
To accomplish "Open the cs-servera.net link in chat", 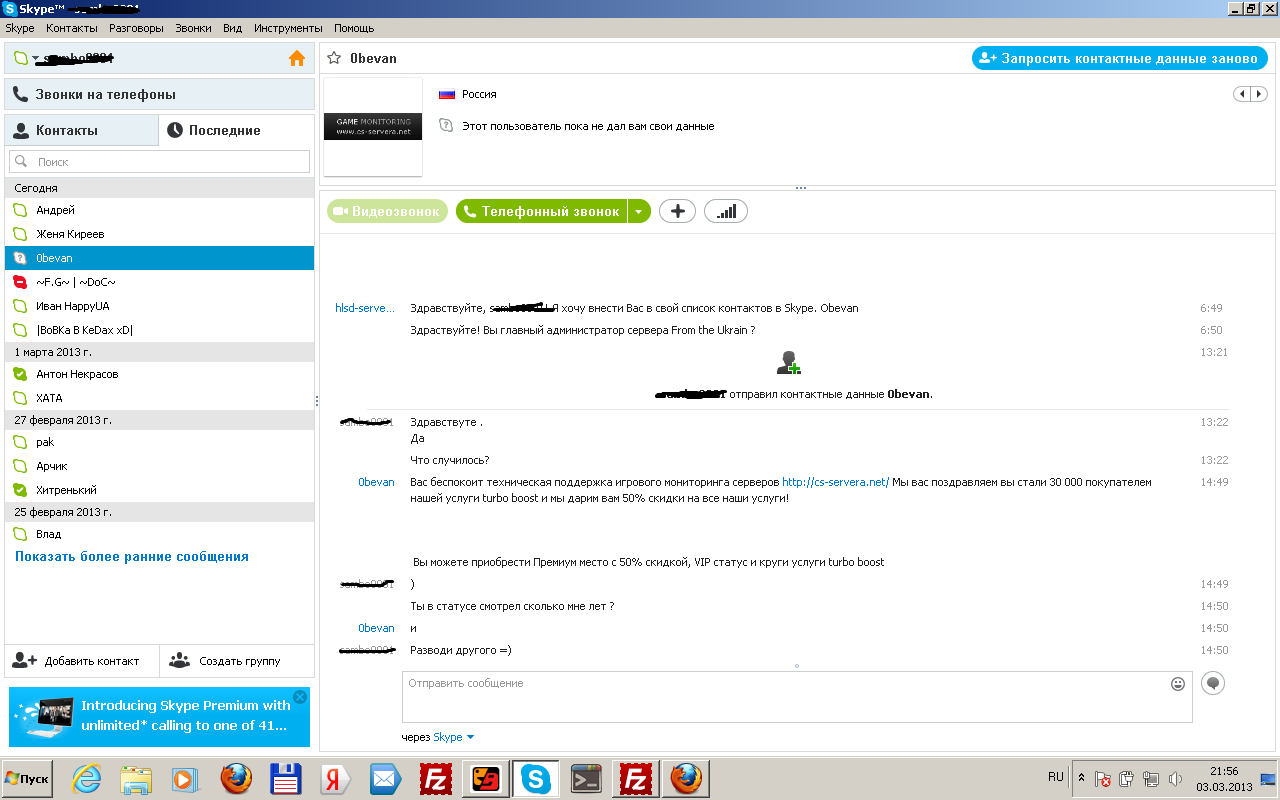I will tap(835, 482).
